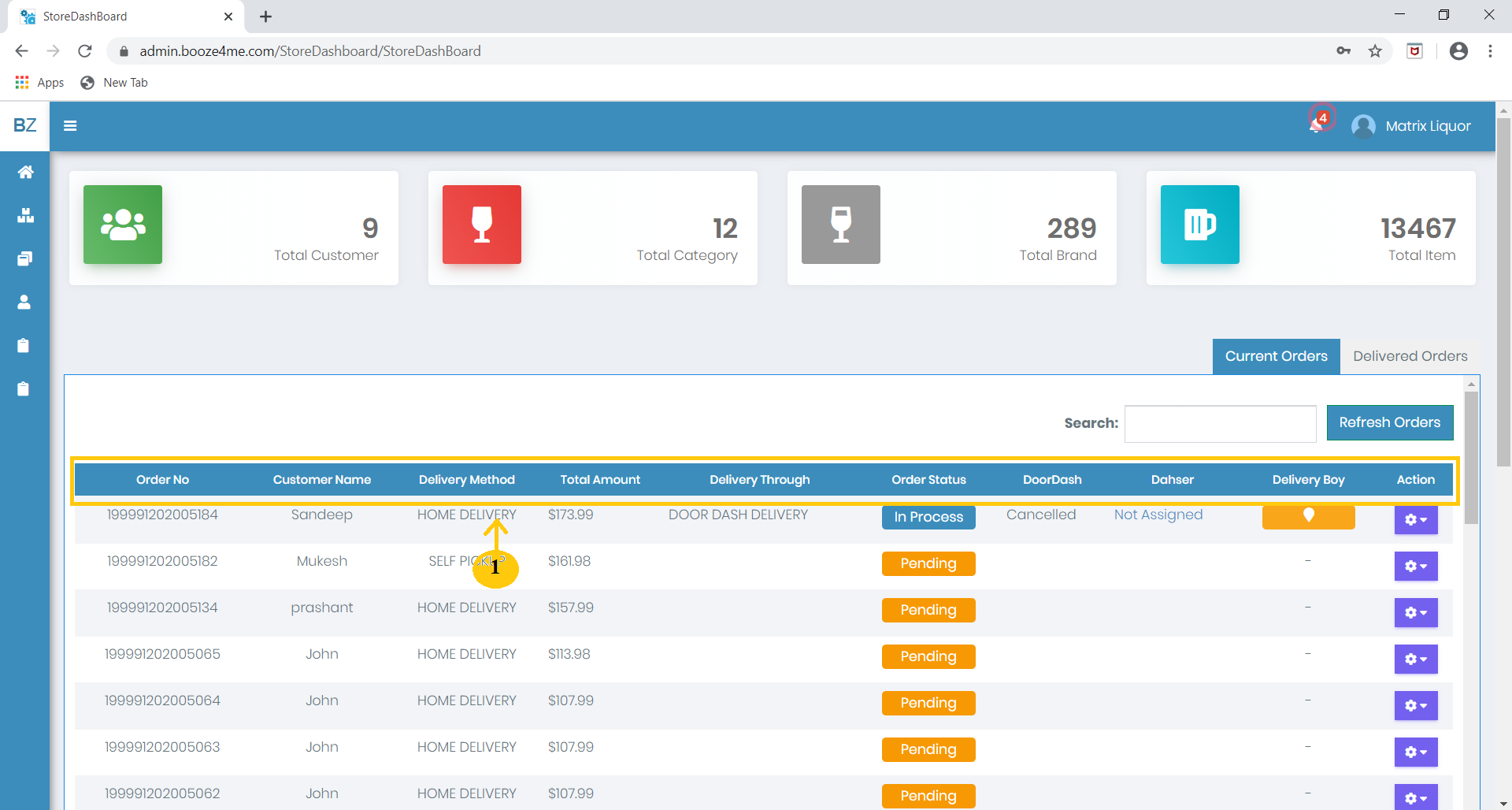Open the stacked cards icon in the sidebar
The height and width of the screenshot is (810, 1512).
(25, 258)
